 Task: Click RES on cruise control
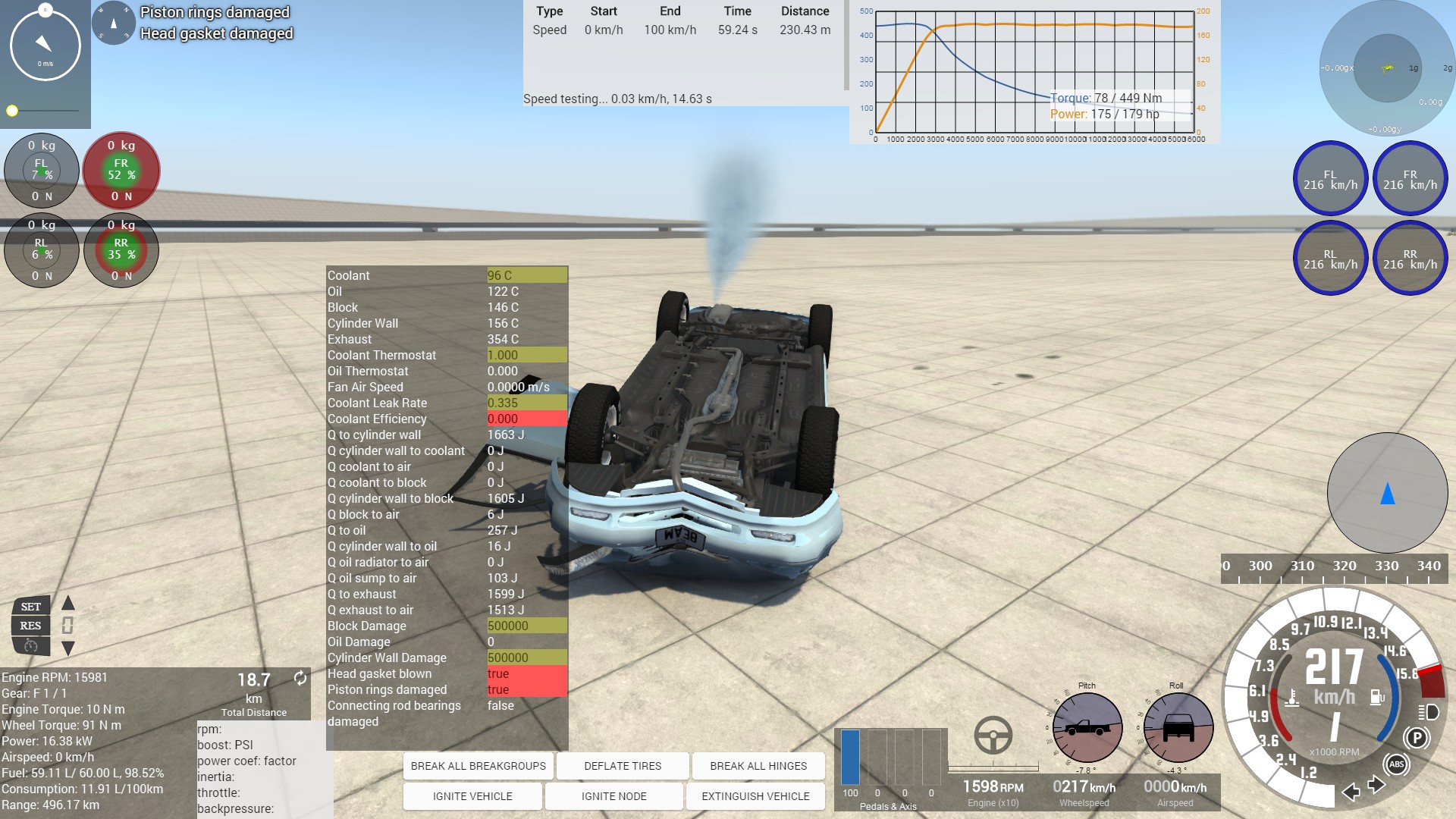pos(31,626)
